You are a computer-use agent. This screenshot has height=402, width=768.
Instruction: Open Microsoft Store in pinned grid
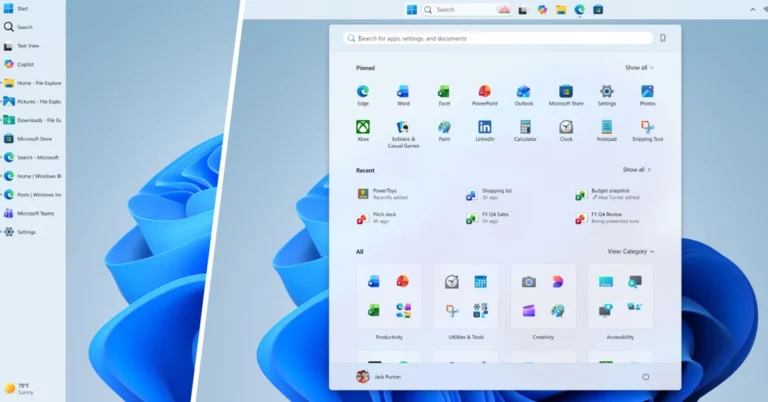coord(566,95)
